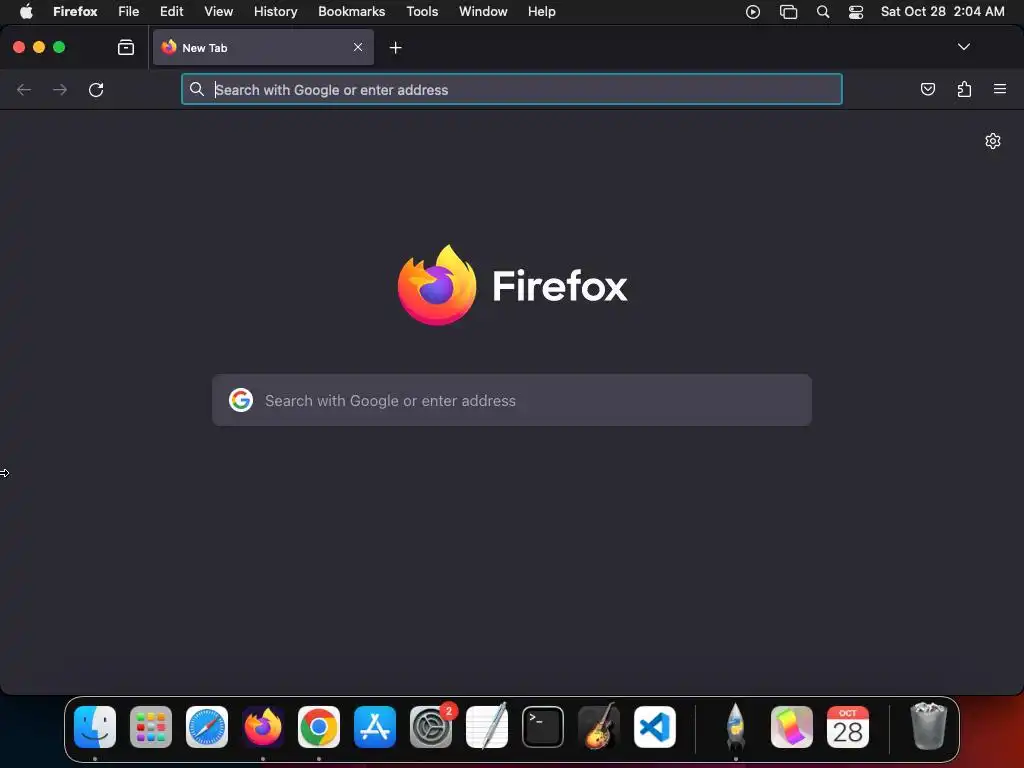The width and height of the screenshot is (1024, 768).
Task: Open the Extensions puzzle icon
Action: click(964, 89)
